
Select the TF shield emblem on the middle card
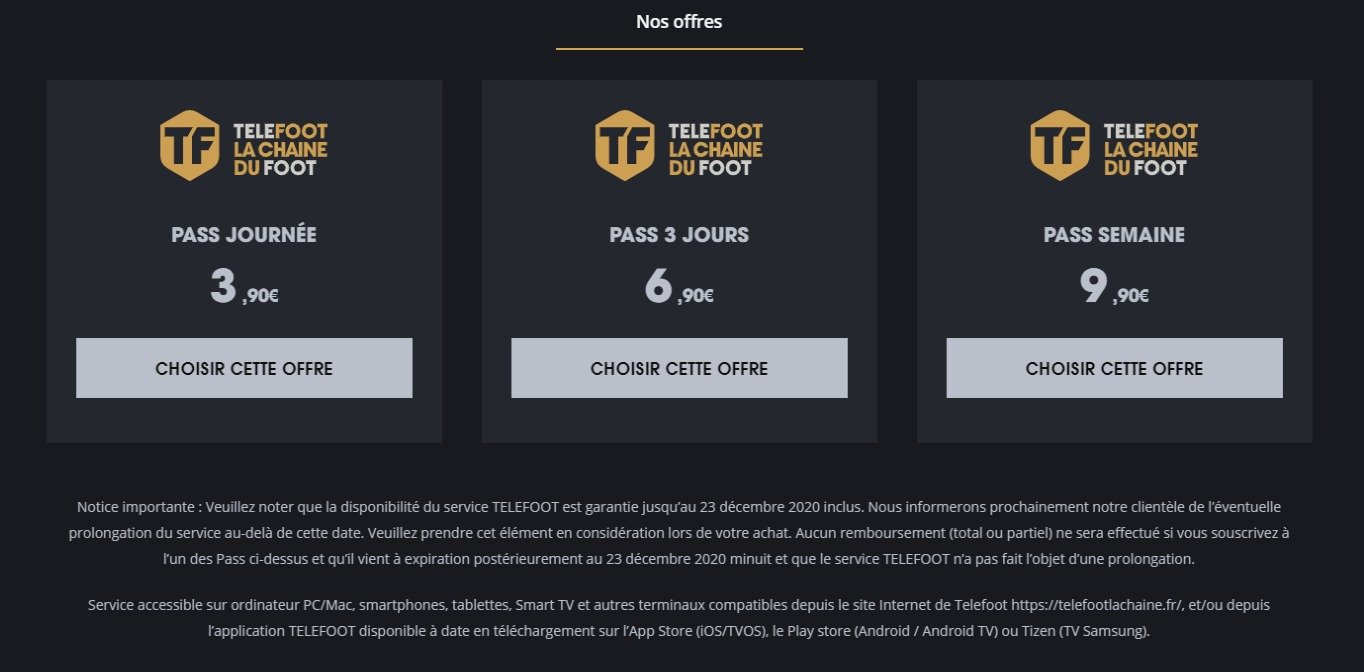click(x=624, y=146)
